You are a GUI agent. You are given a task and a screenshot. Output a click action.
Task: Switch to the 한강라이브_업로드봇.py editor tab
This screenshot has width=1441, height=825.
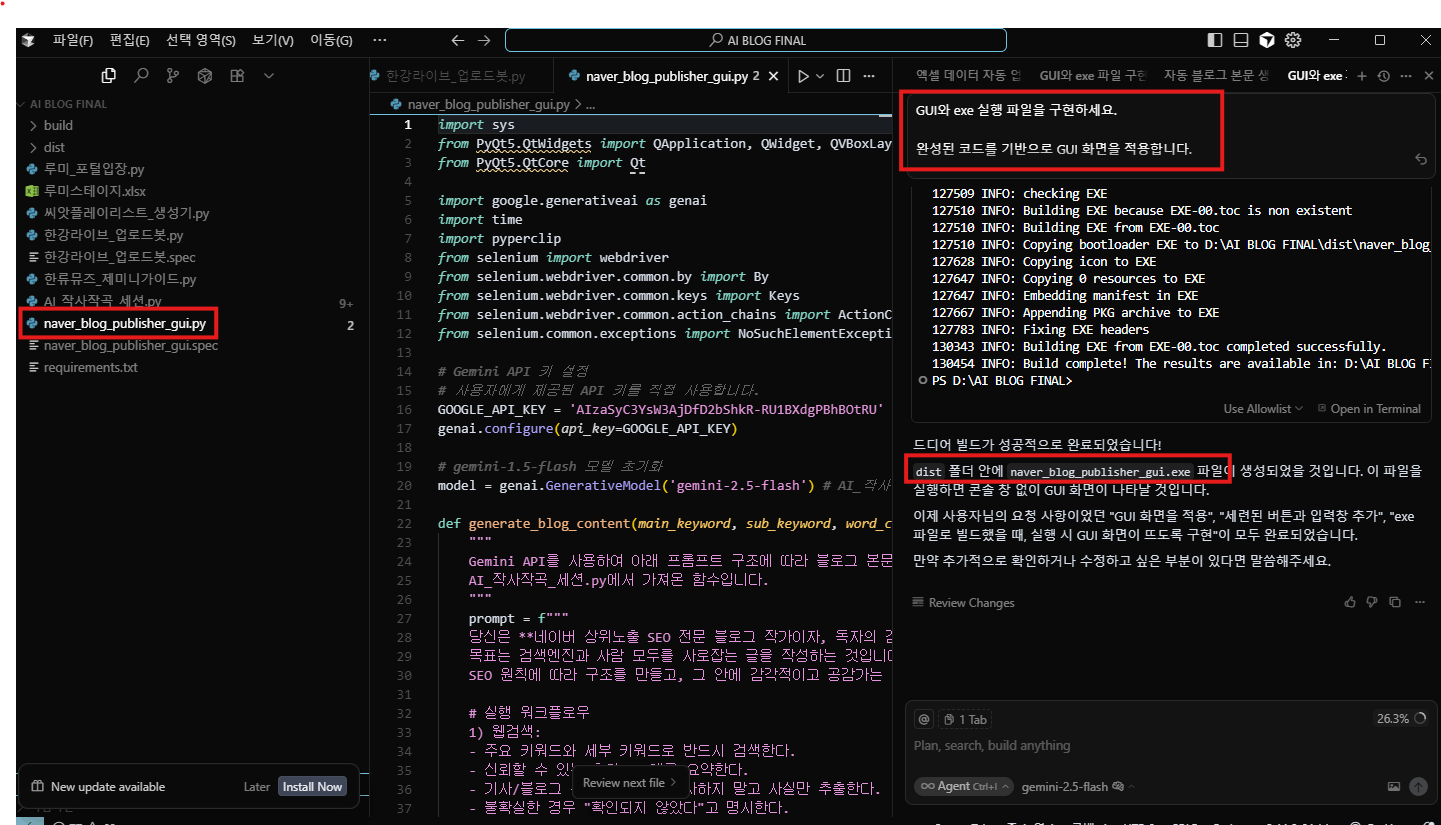[455, 76]
